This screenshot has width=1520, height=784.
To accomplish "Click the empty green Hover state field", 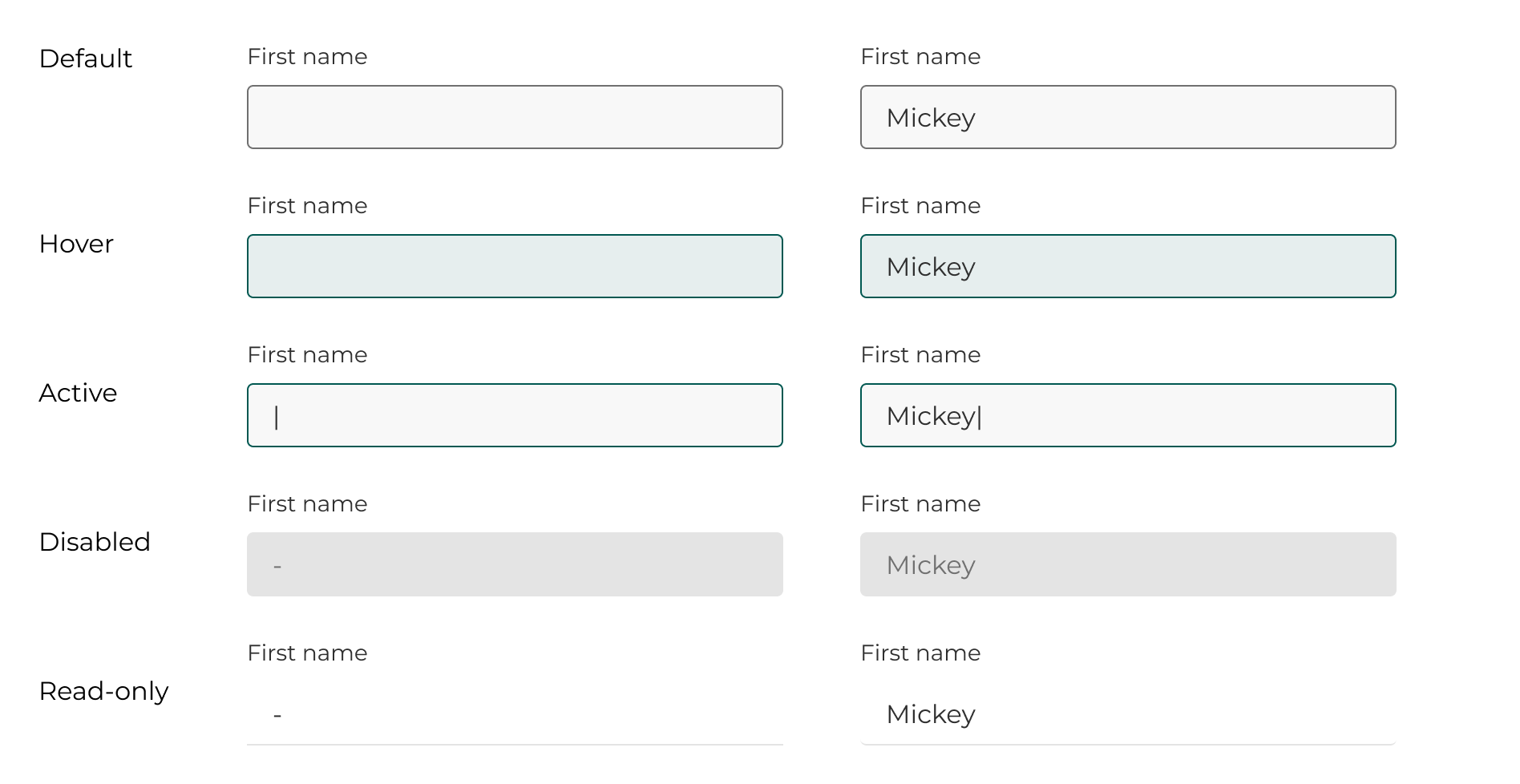I will [x=515, y=266].
